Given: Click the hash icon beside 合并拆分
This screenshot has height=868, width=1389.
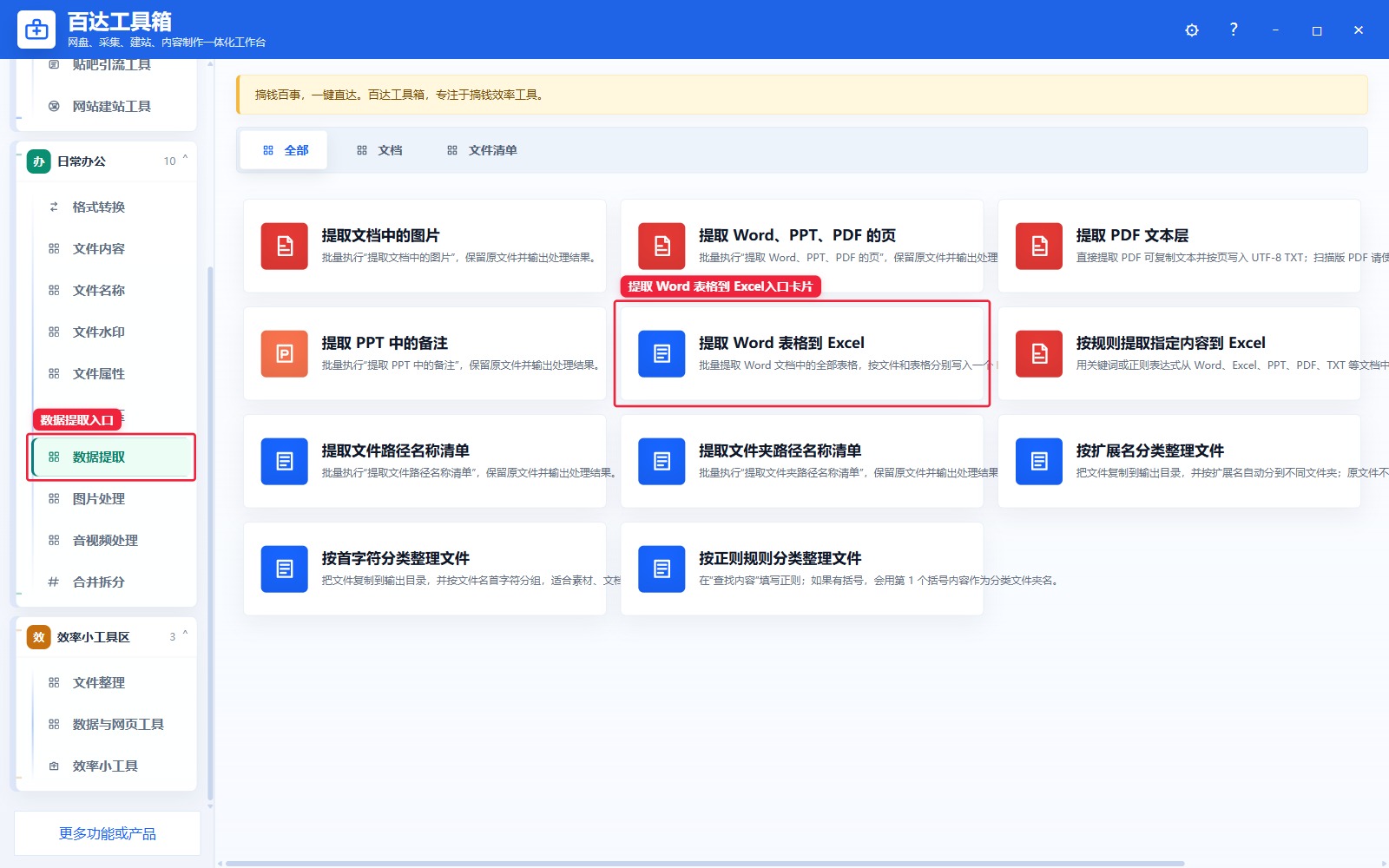Looking at the screenshot, I should tap(54, 582).
